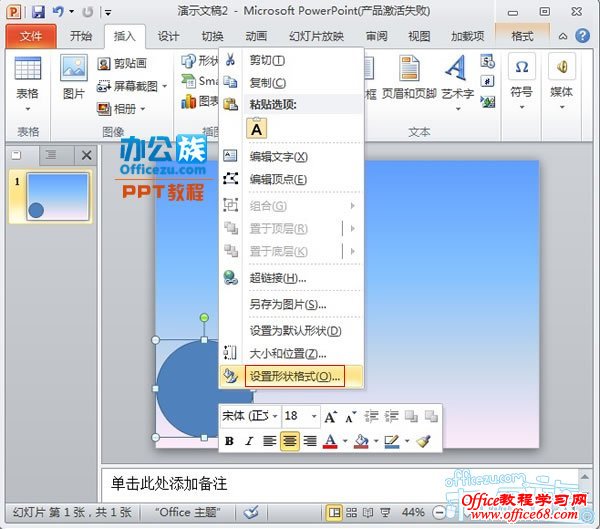Click the paste option A icon
Viewport: 600px width, 529px height.
pyautogui.click(x=257, y=128)
